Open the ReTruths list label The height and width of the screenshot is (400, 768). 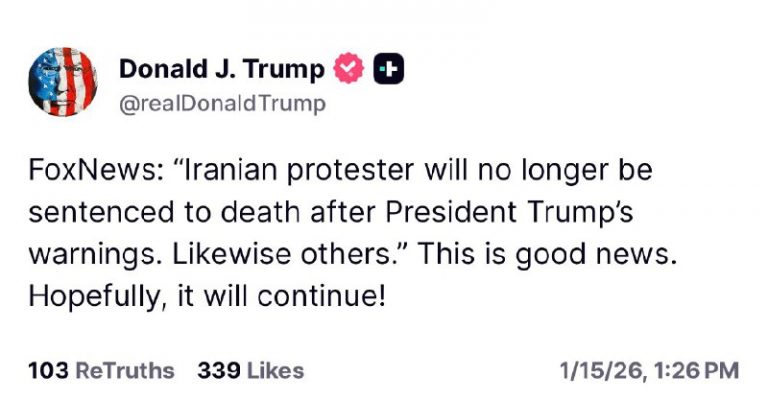pyautogui.click(x=125, y=371)
